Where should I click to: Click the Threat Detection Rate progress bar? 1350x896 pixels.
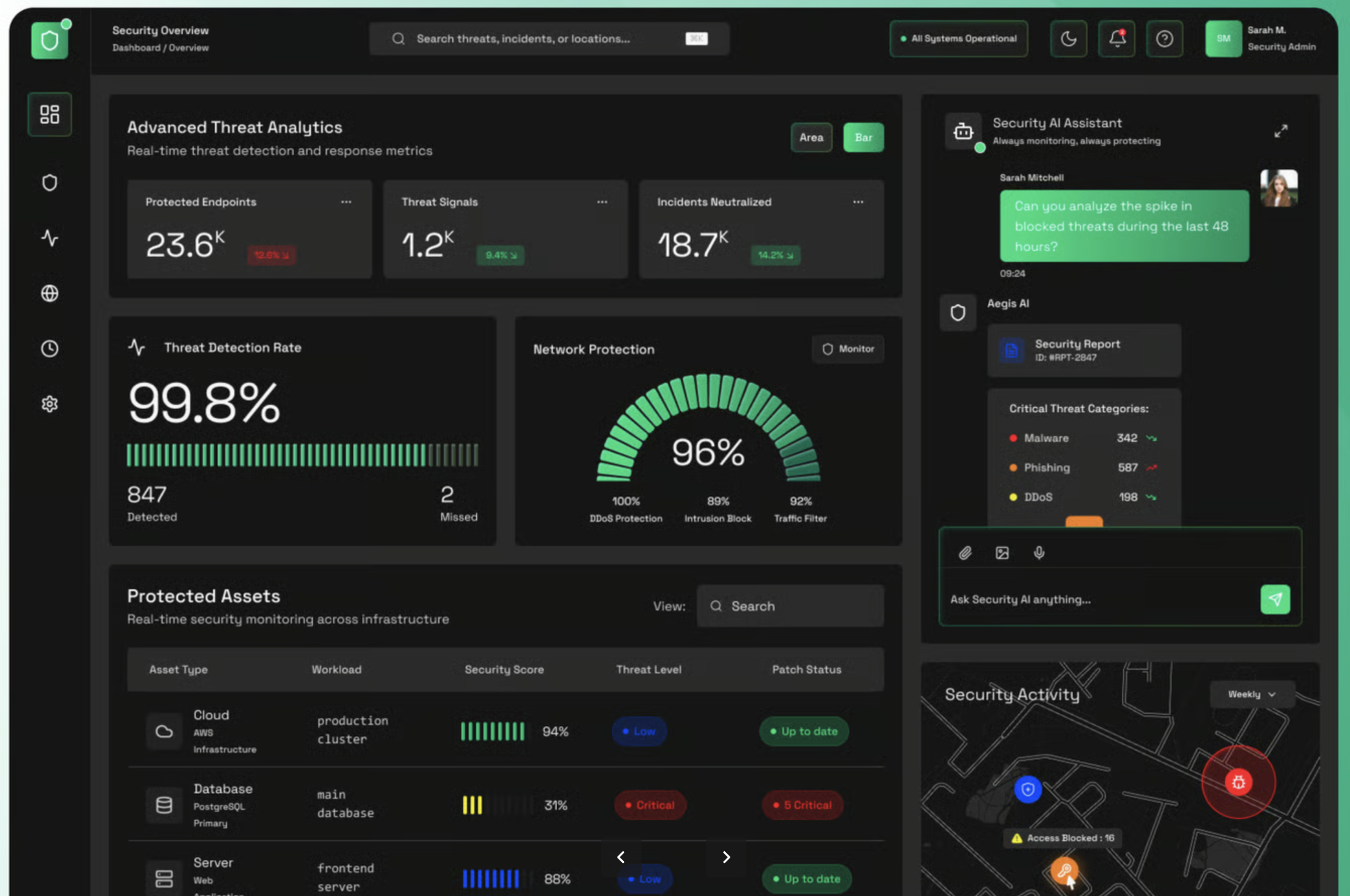point(303,455)
